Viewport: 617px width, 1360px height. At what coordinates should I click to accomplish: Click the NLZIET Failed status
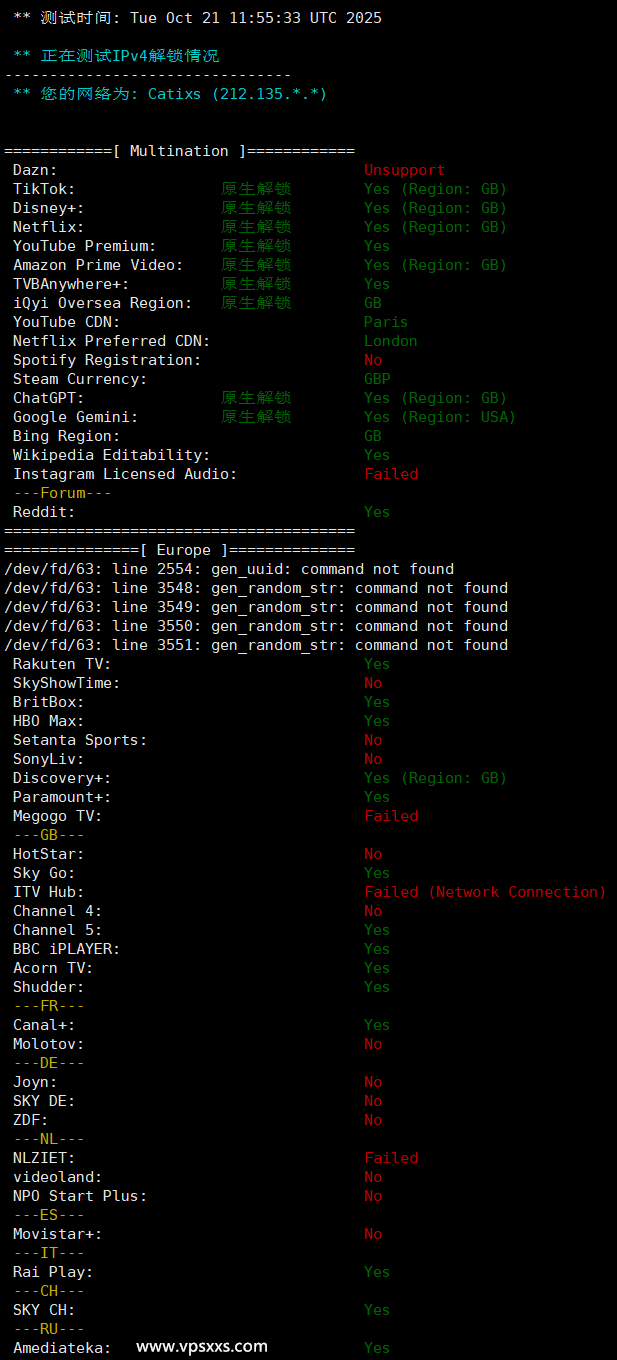(x=391, y=1158)
